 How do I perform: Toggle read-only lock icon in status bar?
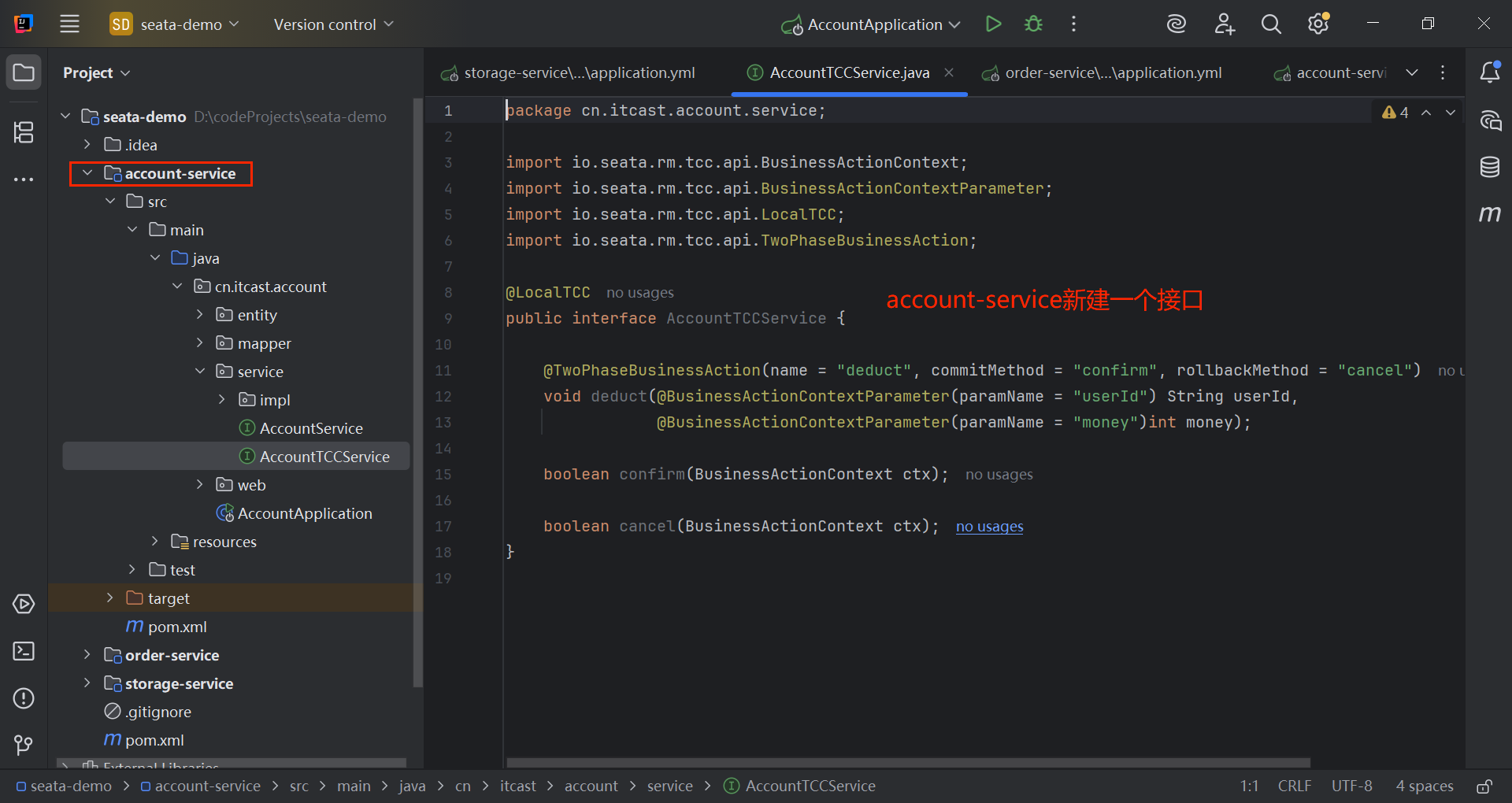pyautogui.click(x=1484, y=786)
